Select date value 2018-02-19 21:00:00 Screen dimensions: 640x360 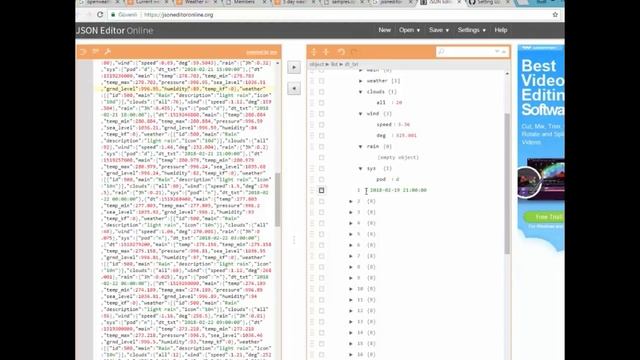(x=398, y=190)
